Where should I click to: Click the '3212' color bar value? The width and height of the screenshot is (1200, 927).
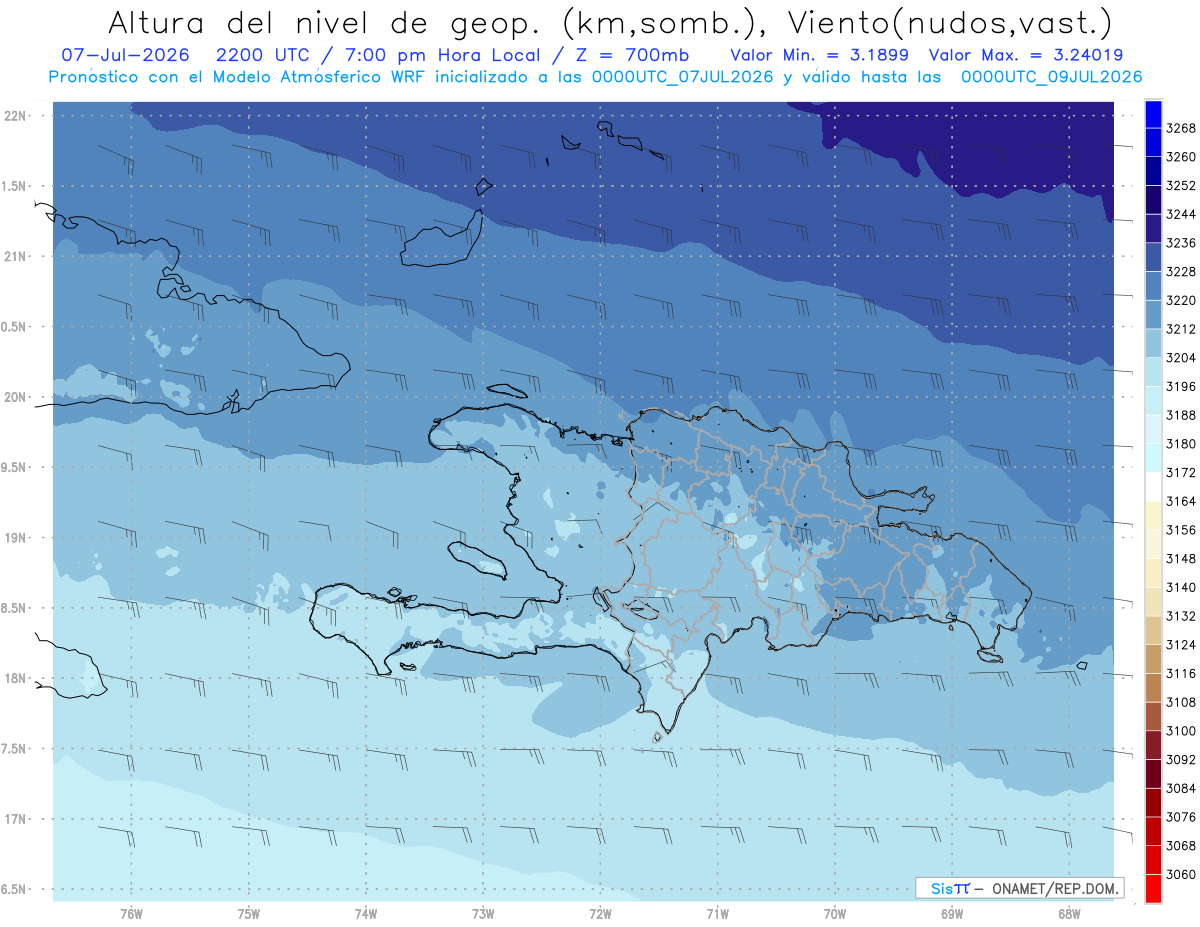click(x=1181, y=329)
